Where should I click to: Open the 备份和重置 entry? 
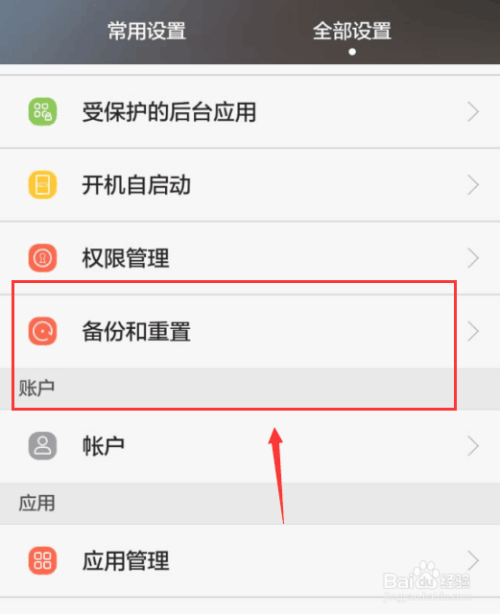(250, 331)
